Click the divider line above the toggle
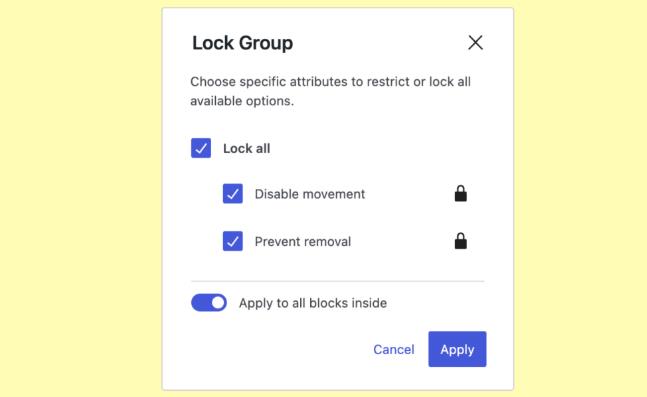 pyautogui.click(x=338, y=281)
